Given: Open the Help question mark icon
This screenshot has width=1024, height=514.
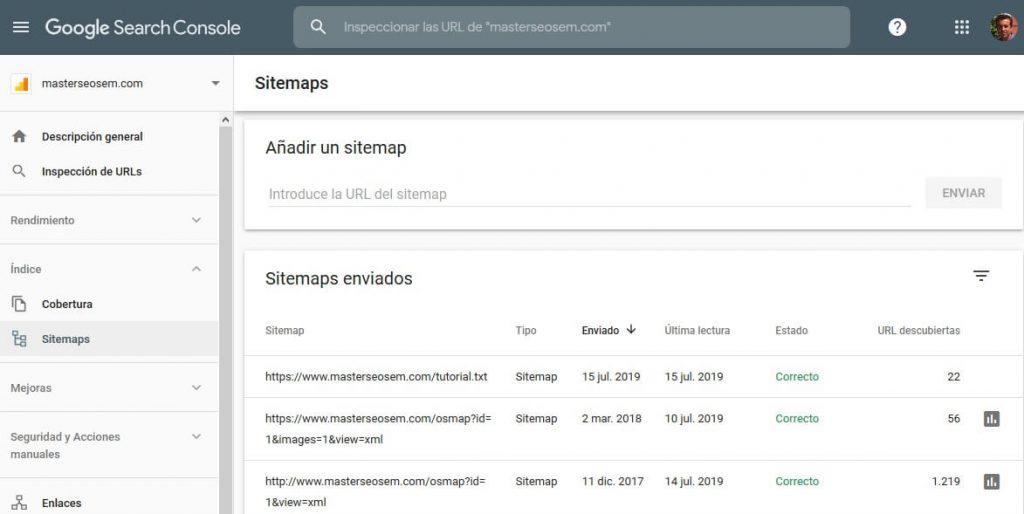Looking at the screenshot, I should click(897, 27).
